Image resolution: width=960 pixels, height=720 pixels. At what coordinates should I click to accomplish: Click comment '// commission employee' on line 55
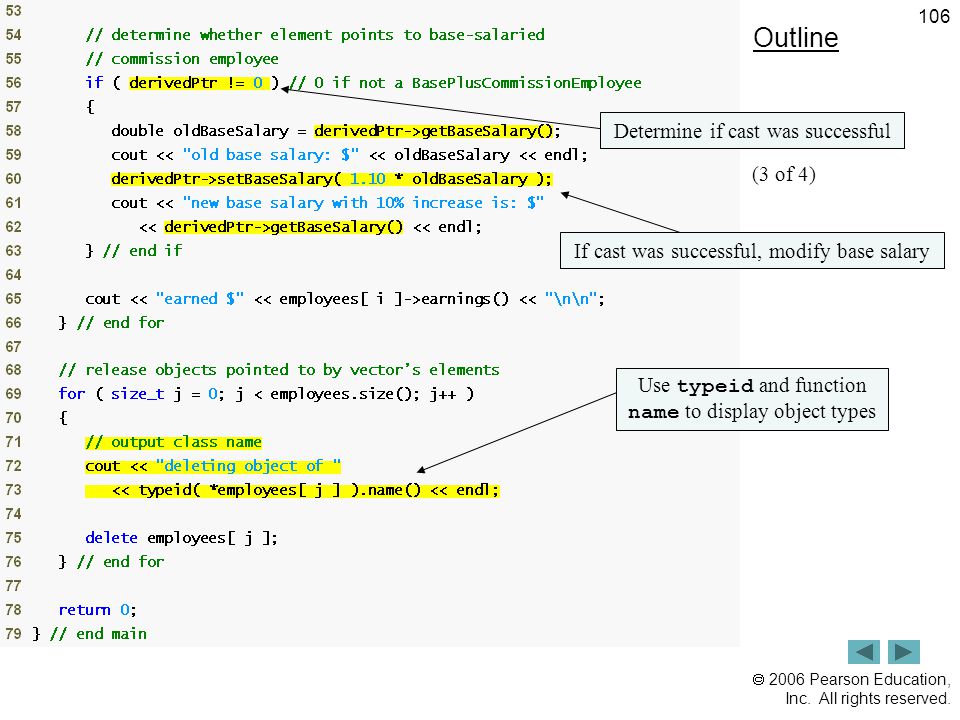[x=182, y=59]
